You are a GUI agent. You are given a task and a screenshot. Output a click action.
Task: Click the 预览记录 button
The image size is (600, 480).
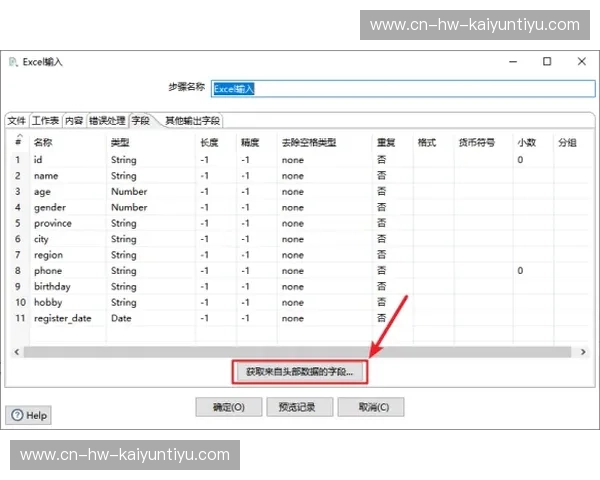(300, 407)
